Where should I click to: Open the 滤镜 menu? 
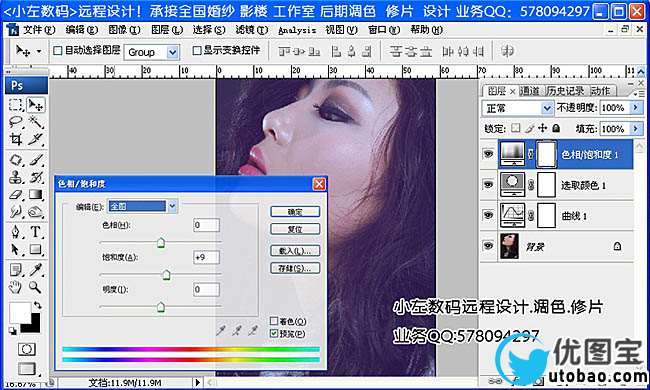click(252, 30)
